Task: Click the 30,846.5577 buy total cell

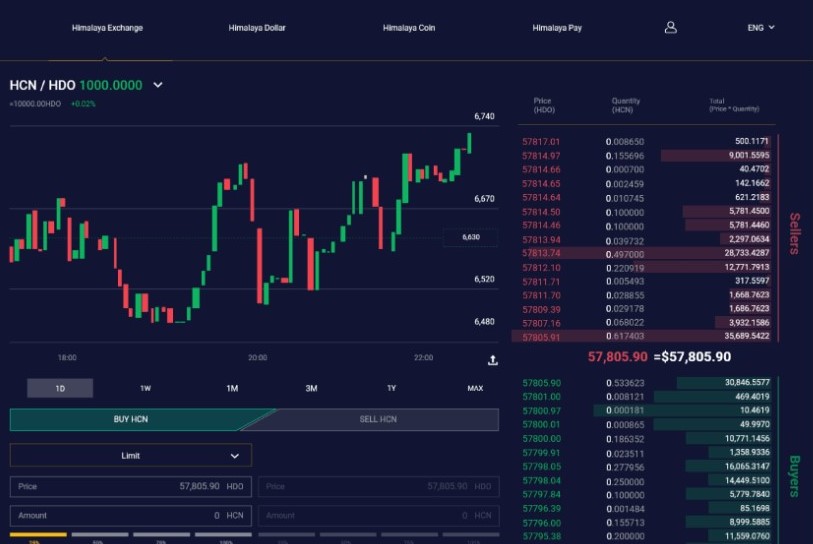Action: 747,382
